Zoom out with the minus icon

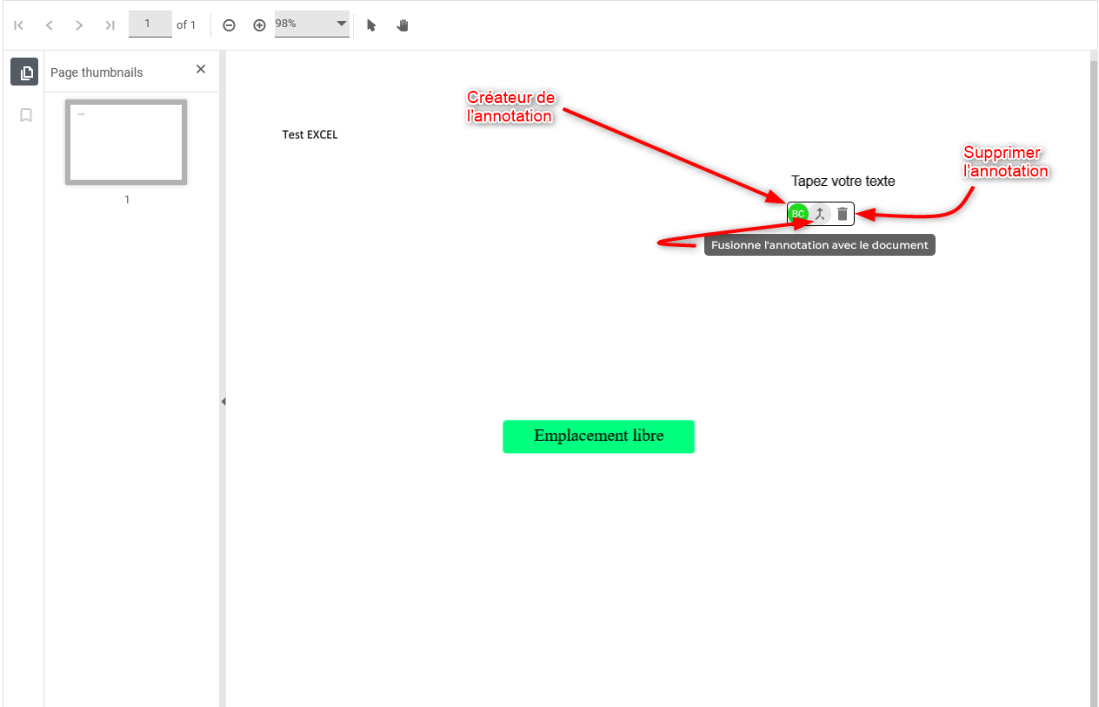[229, 25]
